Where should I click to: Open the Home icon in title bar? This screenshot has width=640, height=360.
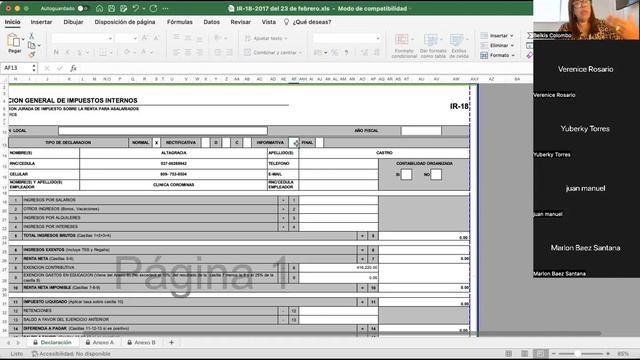coord(99,8)
